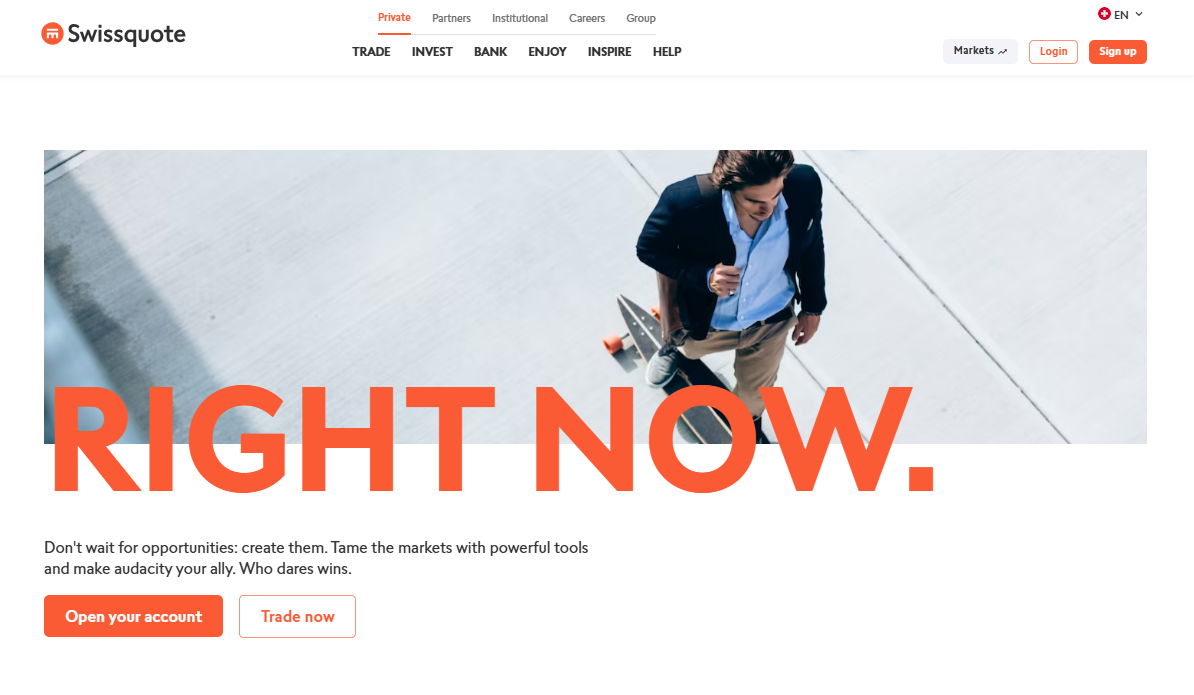
Task: Click the Swiss flag language icon
Action: (x=1104, y=14)
